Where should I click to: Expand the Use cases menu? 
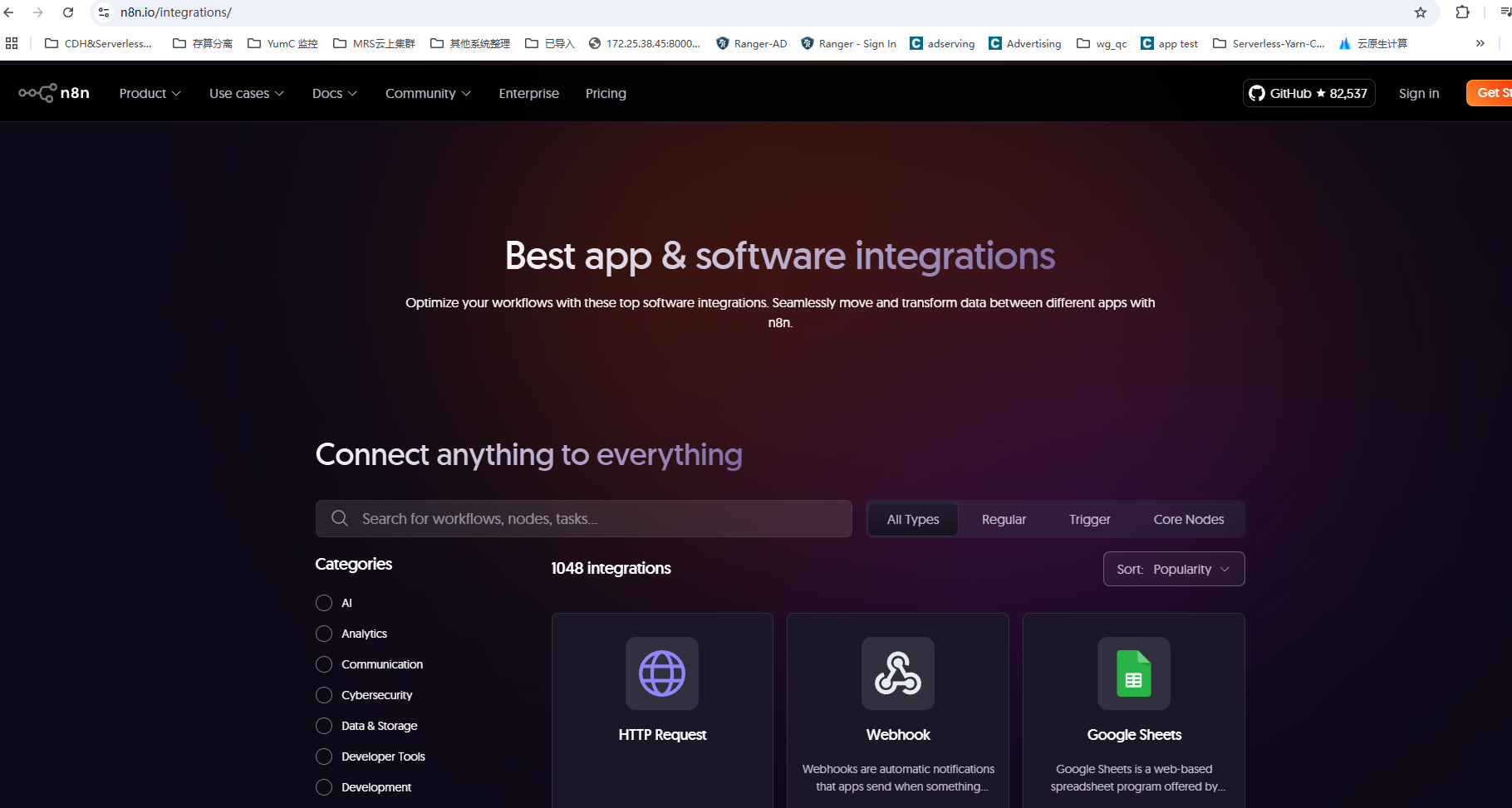tap(246, 93)
